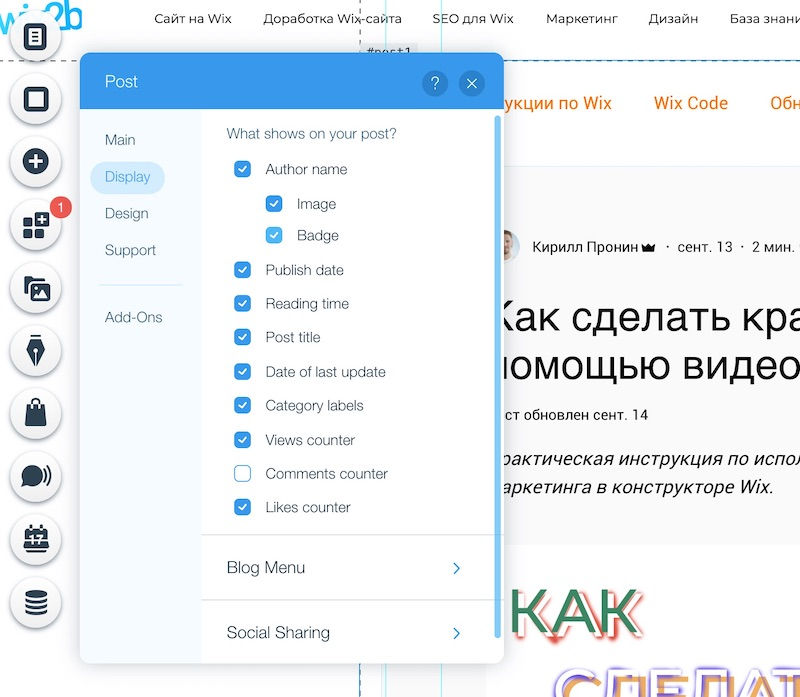Switch to the Main tab
Screen dimensions: 800x697
point(120,140)
